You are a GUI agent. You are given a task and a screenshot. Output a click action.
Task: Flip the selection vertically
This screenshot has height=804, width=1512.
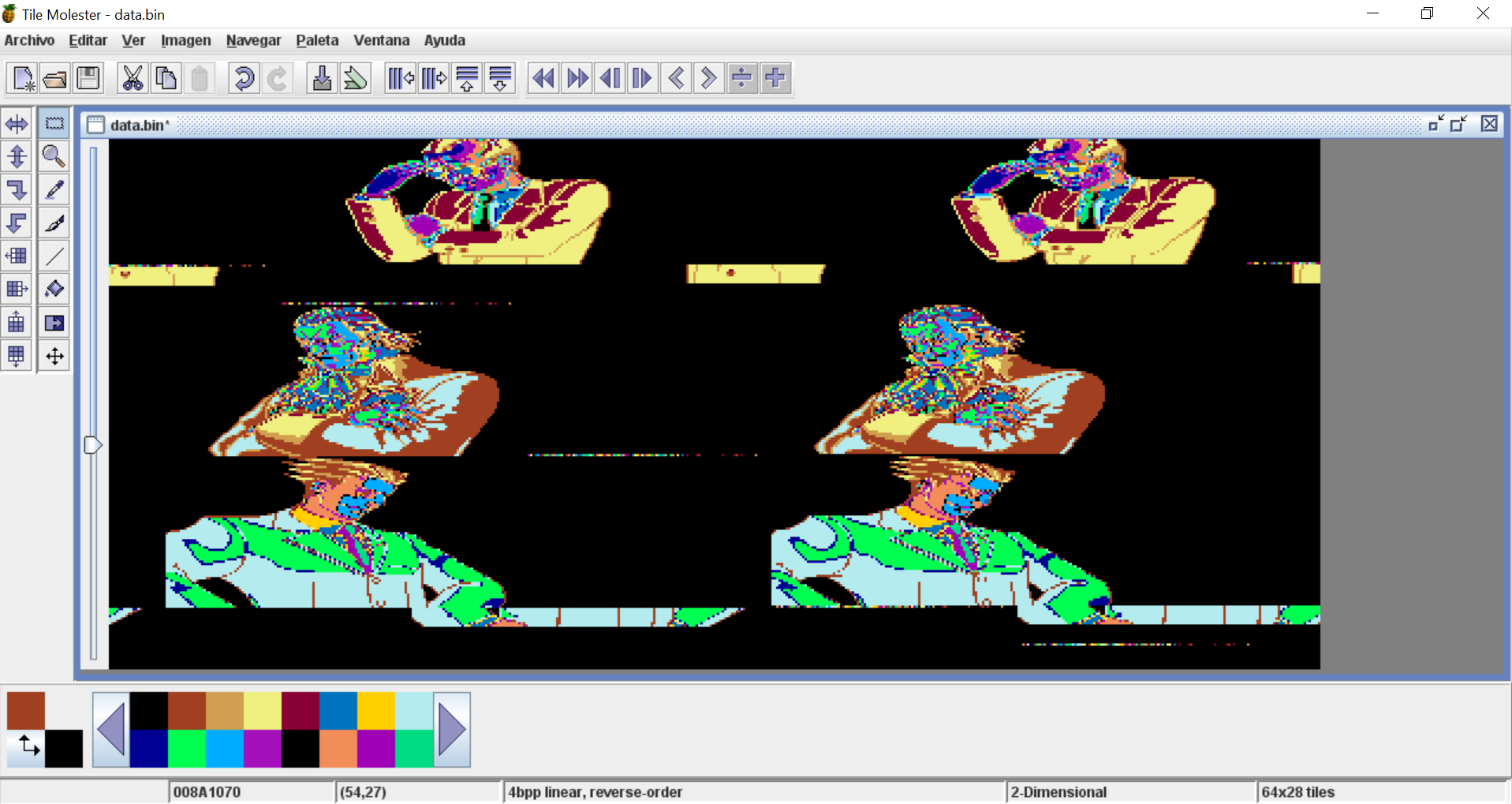pyautogui.click(x=17, y=157)
